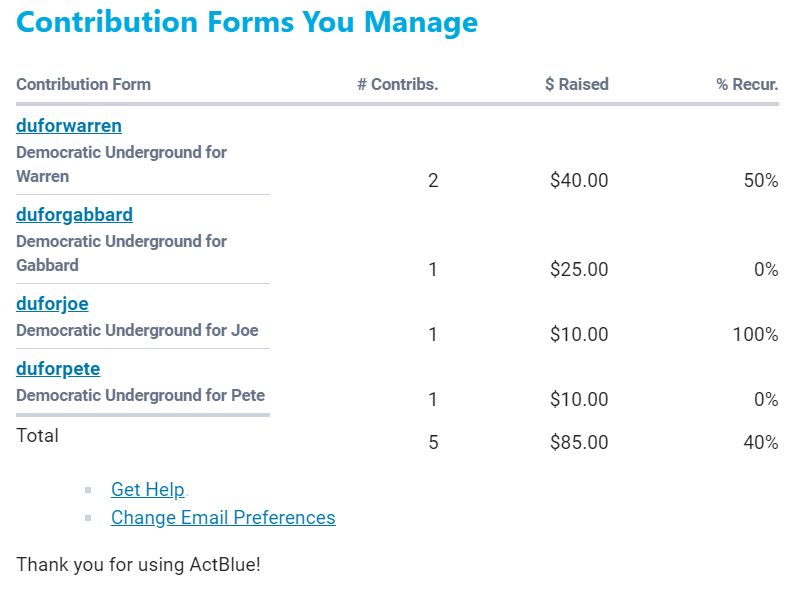798x612 pixels.
Task: Click the 40% total recurring value
Action: coord(761,442)
